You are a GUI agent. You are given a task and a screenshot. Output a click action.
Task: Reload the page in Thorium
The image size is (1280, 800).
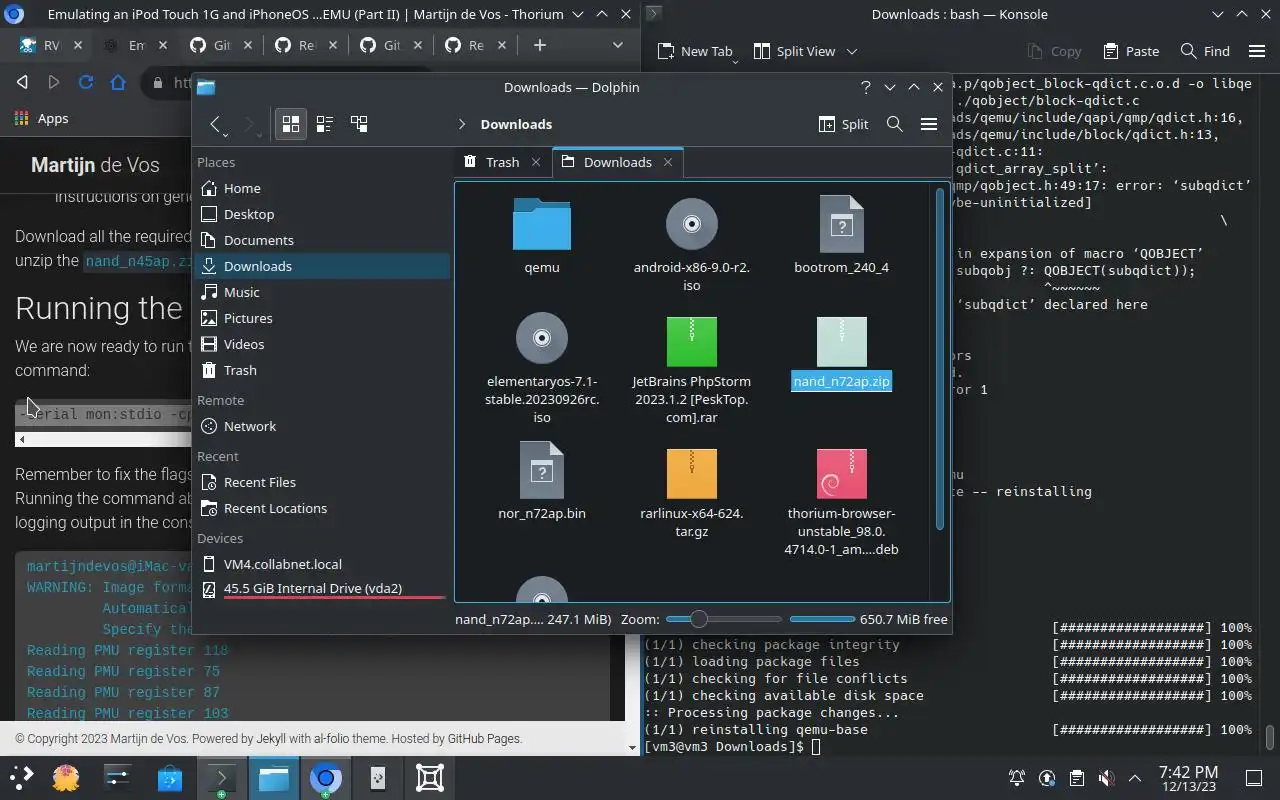(x=86, y=82)
